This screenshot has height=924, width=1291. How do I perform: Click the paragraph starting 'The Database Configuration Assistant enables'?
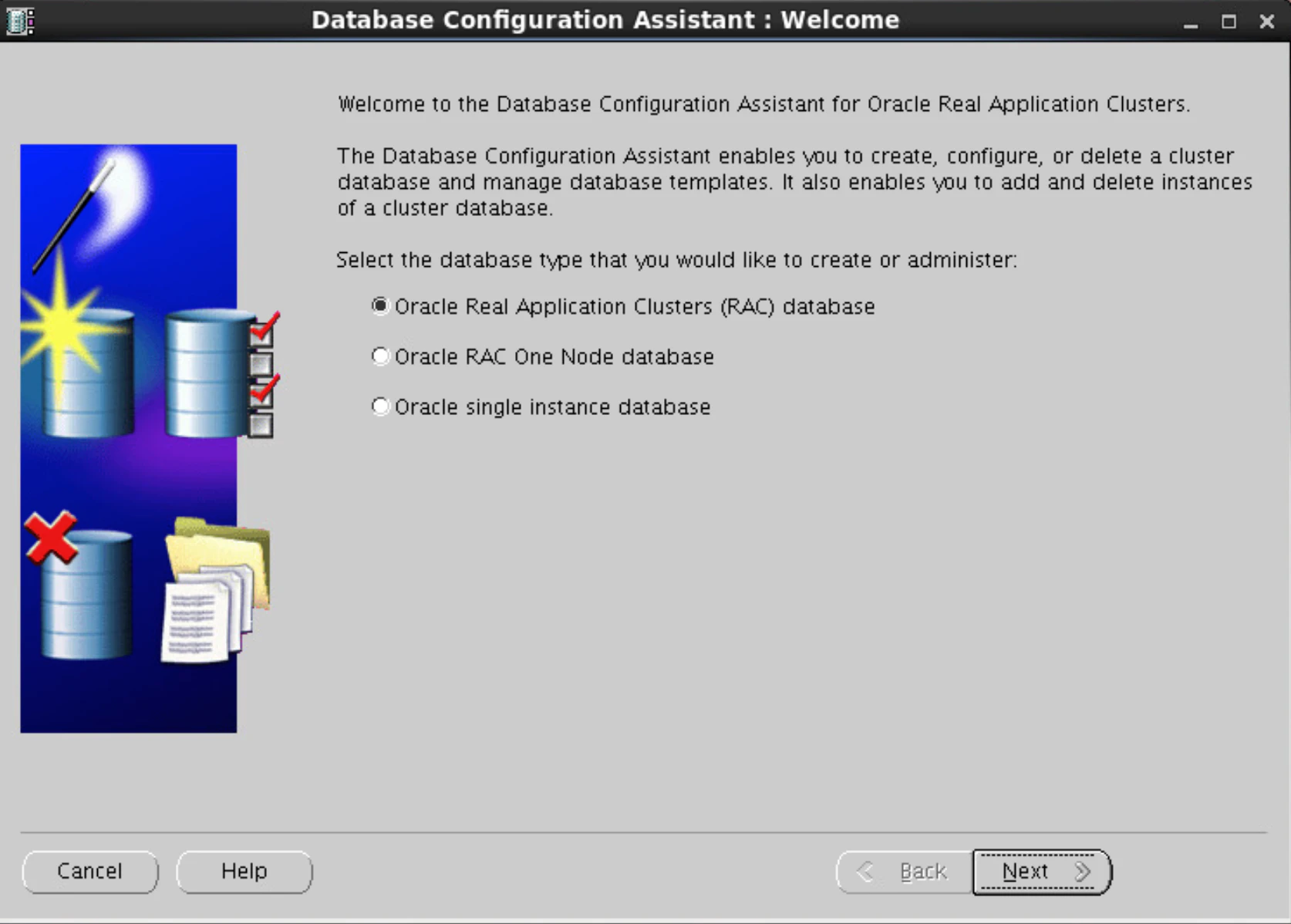(x=794, y=182)
